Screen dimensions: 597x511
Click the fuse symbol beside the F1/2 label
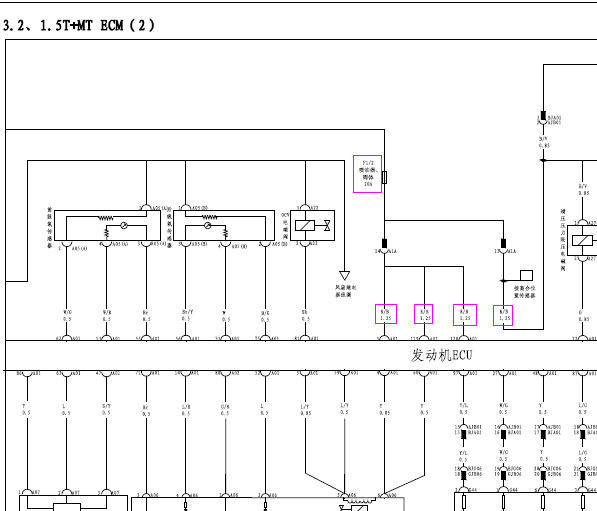[x=385, y=177]
